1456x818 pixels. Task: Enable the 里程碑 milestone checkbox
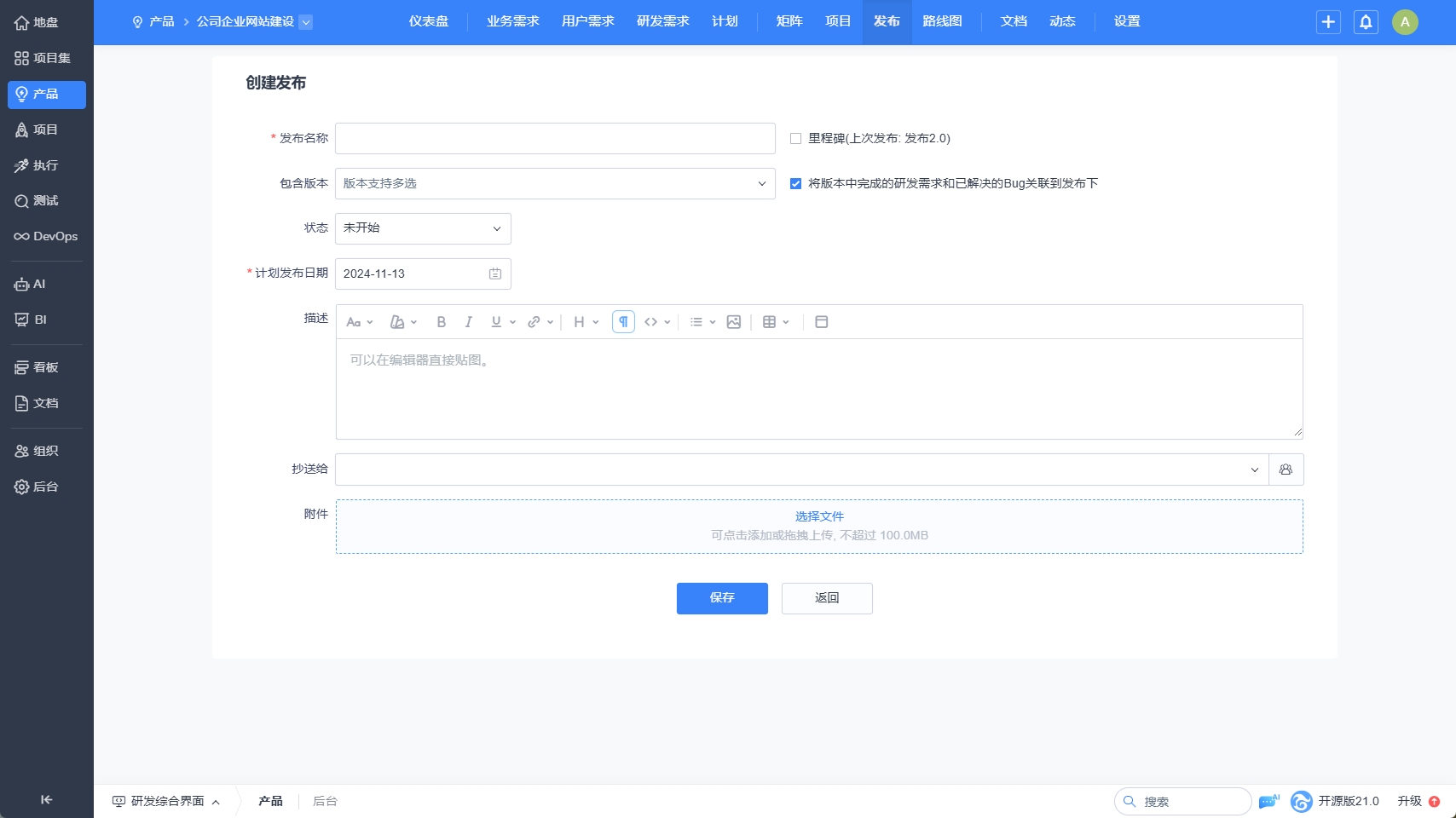click(x=795, y=138)
